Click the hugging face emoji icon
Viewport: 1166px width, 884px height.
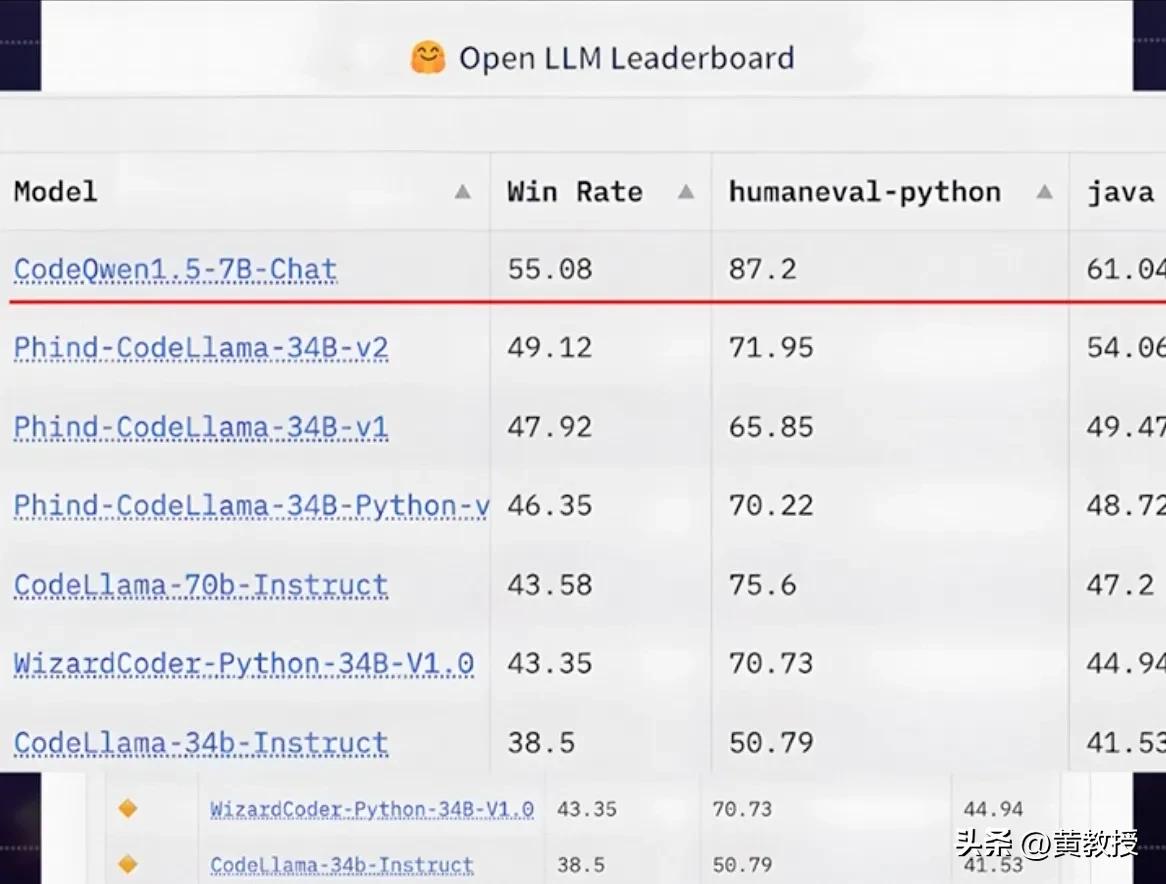pyautogui.click(x=428, y=58)
